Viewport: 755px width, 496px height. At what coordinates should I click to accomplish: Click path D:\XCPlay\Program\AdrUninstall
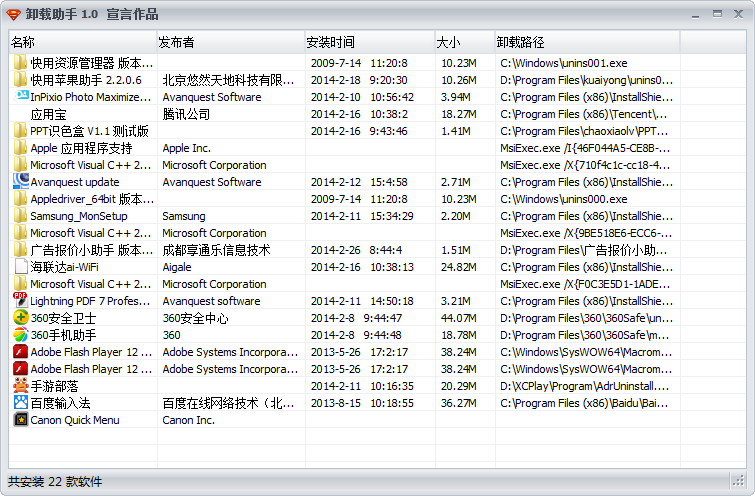(x=584, y=386)
